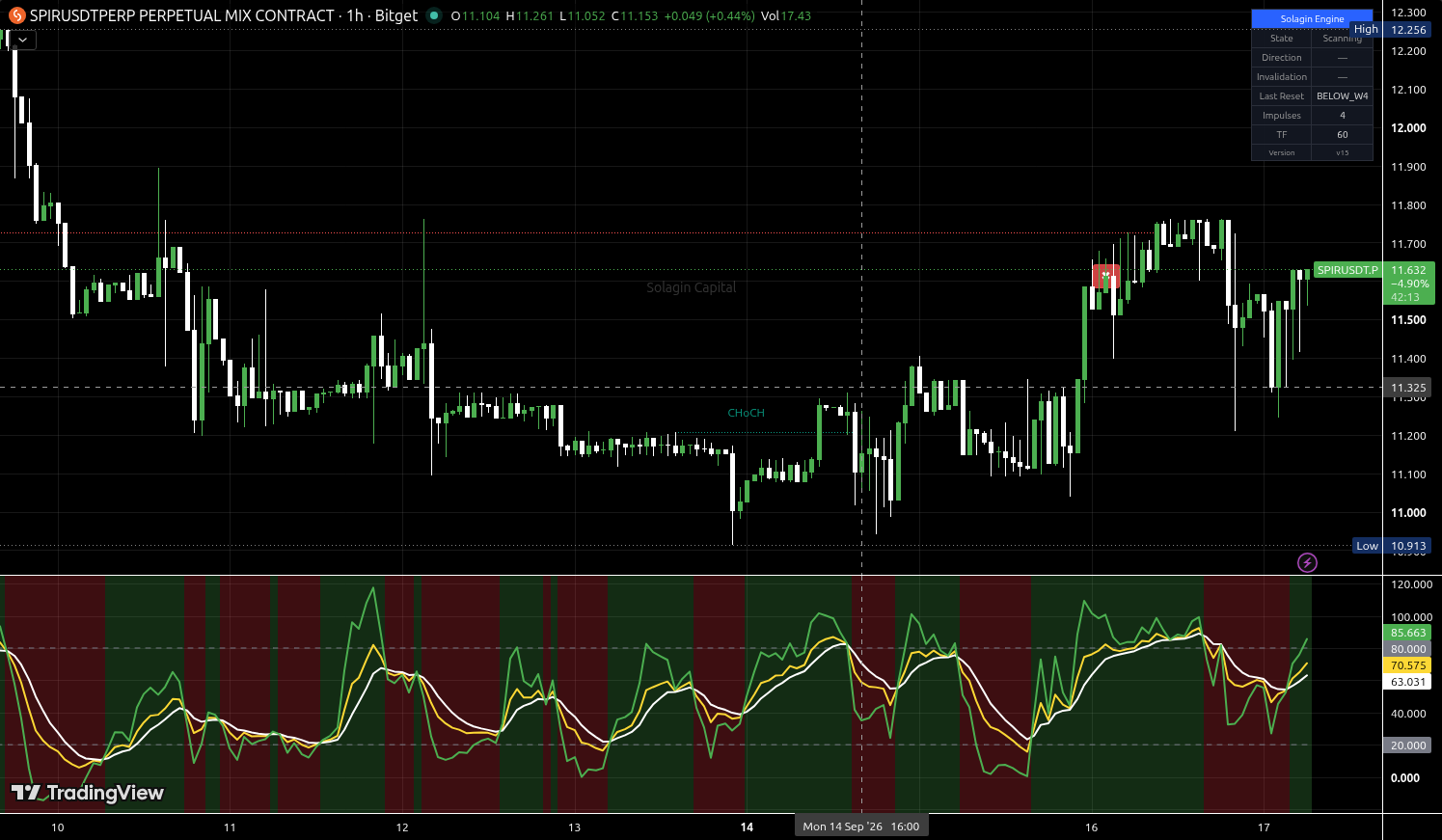Viewport: 1442px width, 840px height.
Task: Click the BELOW_W4 value cell
Action: coord(1343,96)
